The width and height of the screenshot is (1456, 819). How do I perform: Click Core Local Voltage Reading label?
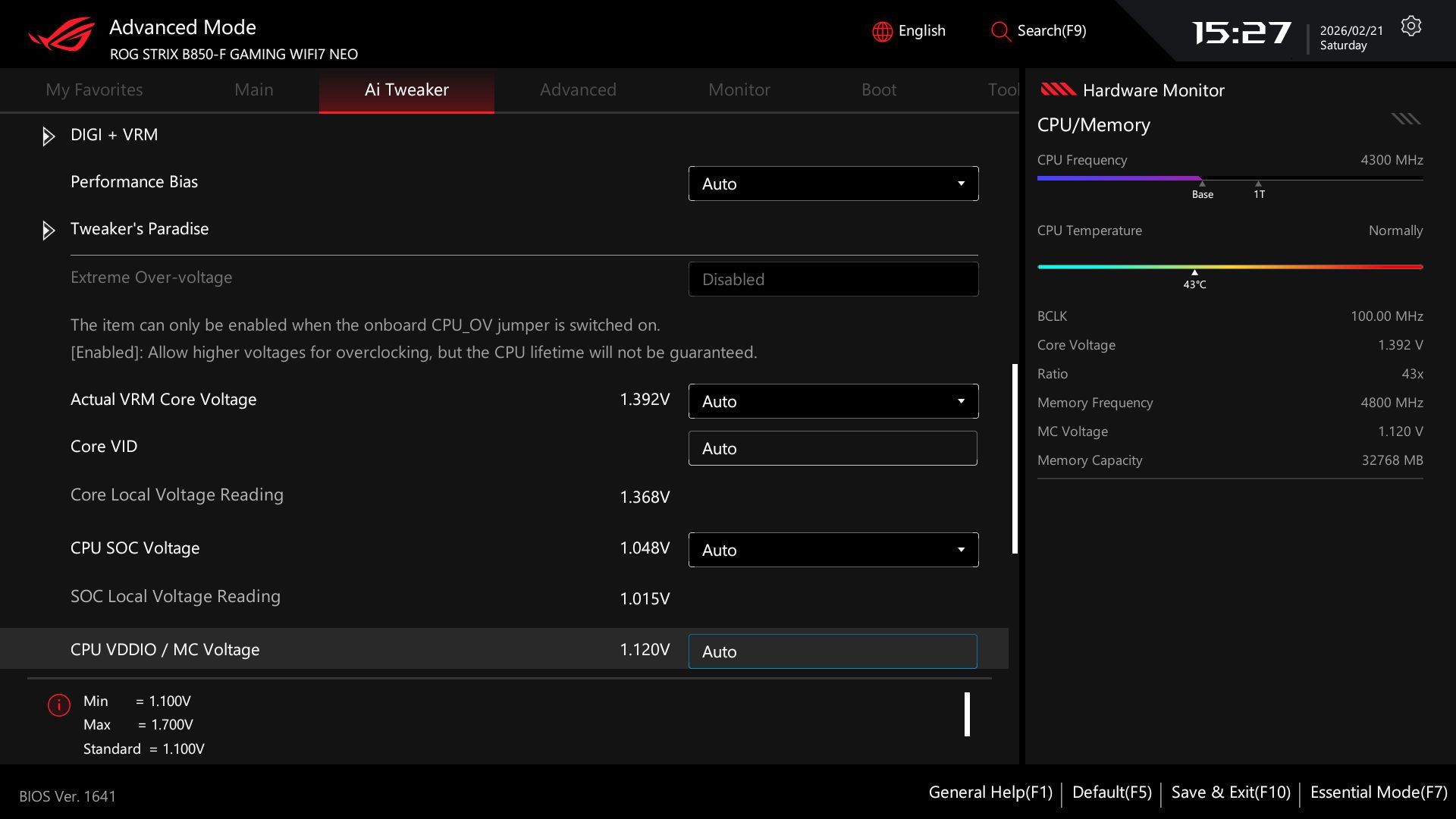(x=177, y=495)
